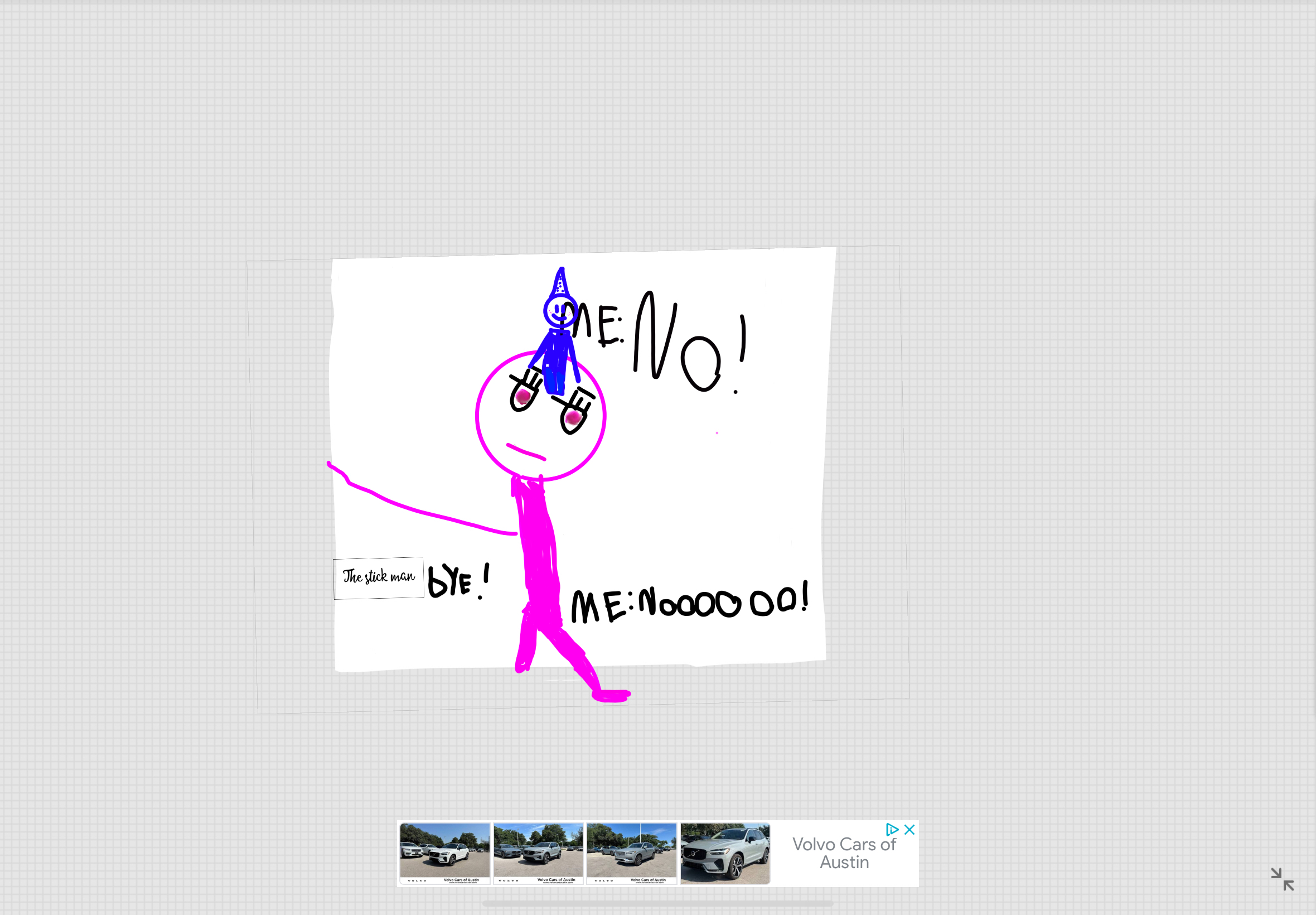Click the "Volvo Cars of Austin" ad text
Viewport: 1316px width, 915px height.
click(x=843, y=853)
